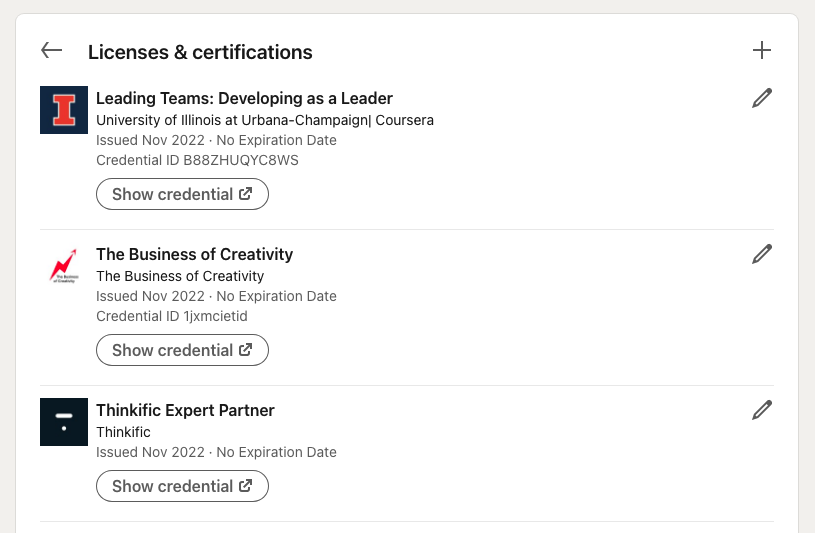Screen dimensions: 815x533
Task: Edit Thinkific Expert Partner entry pencil
Action: (x=761, y=410)
